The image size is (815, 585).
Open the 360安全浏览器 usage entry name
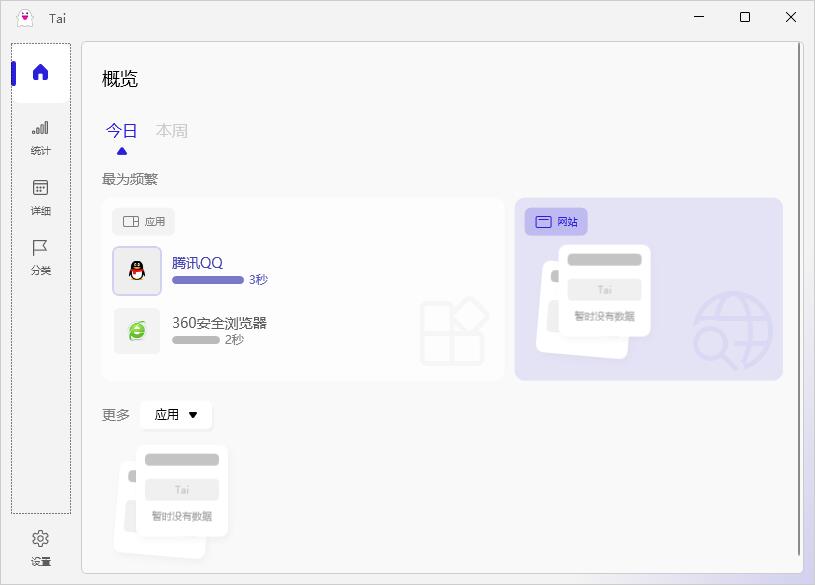tap(219, 323)
